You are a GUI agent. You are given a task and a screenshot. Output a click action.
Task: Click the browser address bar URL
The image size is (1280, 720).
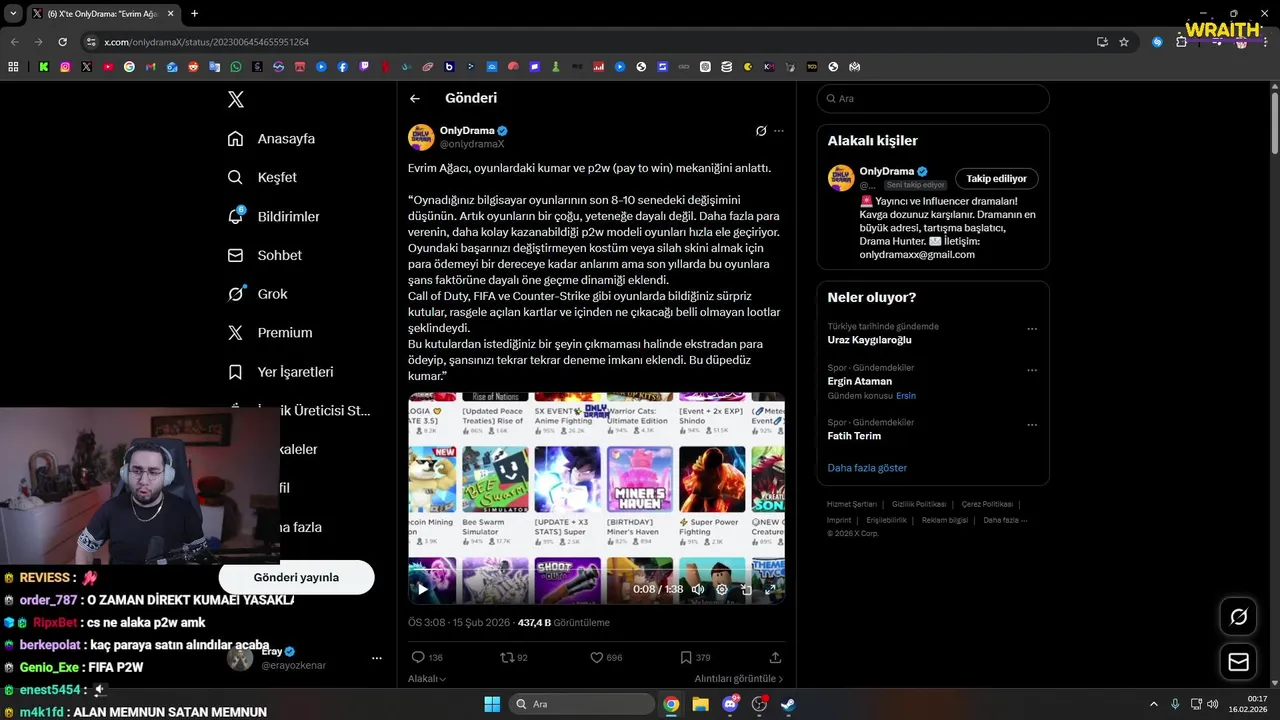tap(206, 42)
